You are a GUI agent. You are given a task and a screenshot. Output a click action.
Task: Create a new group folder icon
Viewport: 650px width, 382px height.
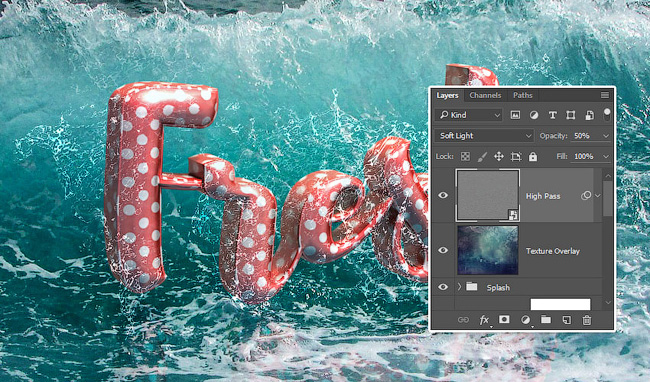[546, 319]
